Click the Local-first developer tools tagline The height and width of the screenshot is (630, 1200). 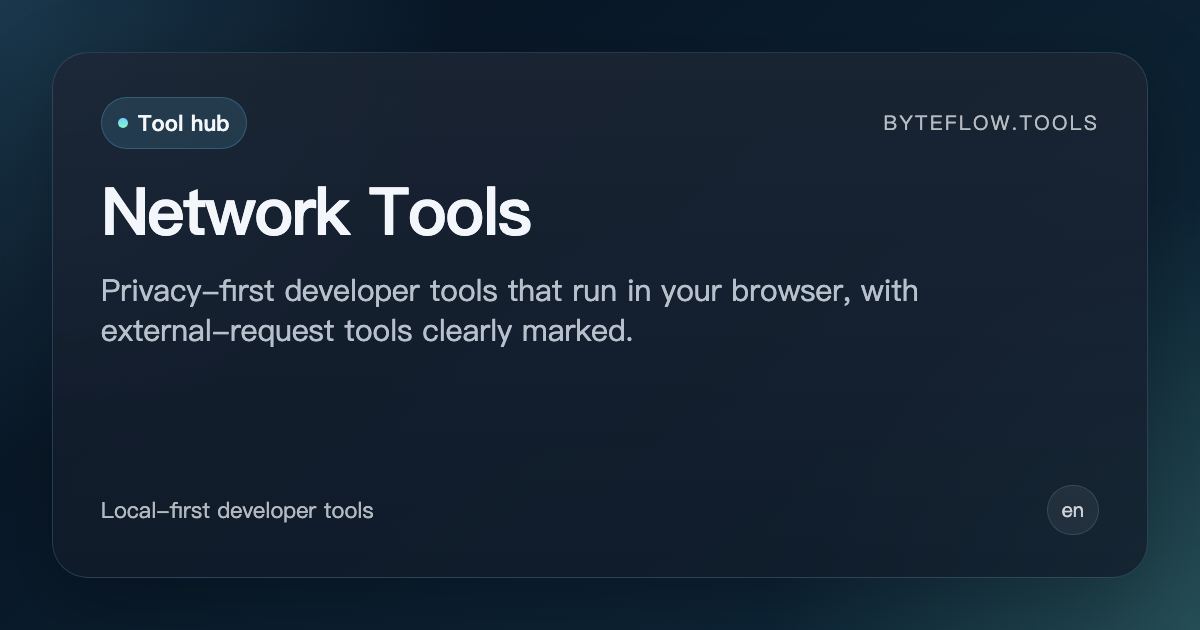coord(237,510)
